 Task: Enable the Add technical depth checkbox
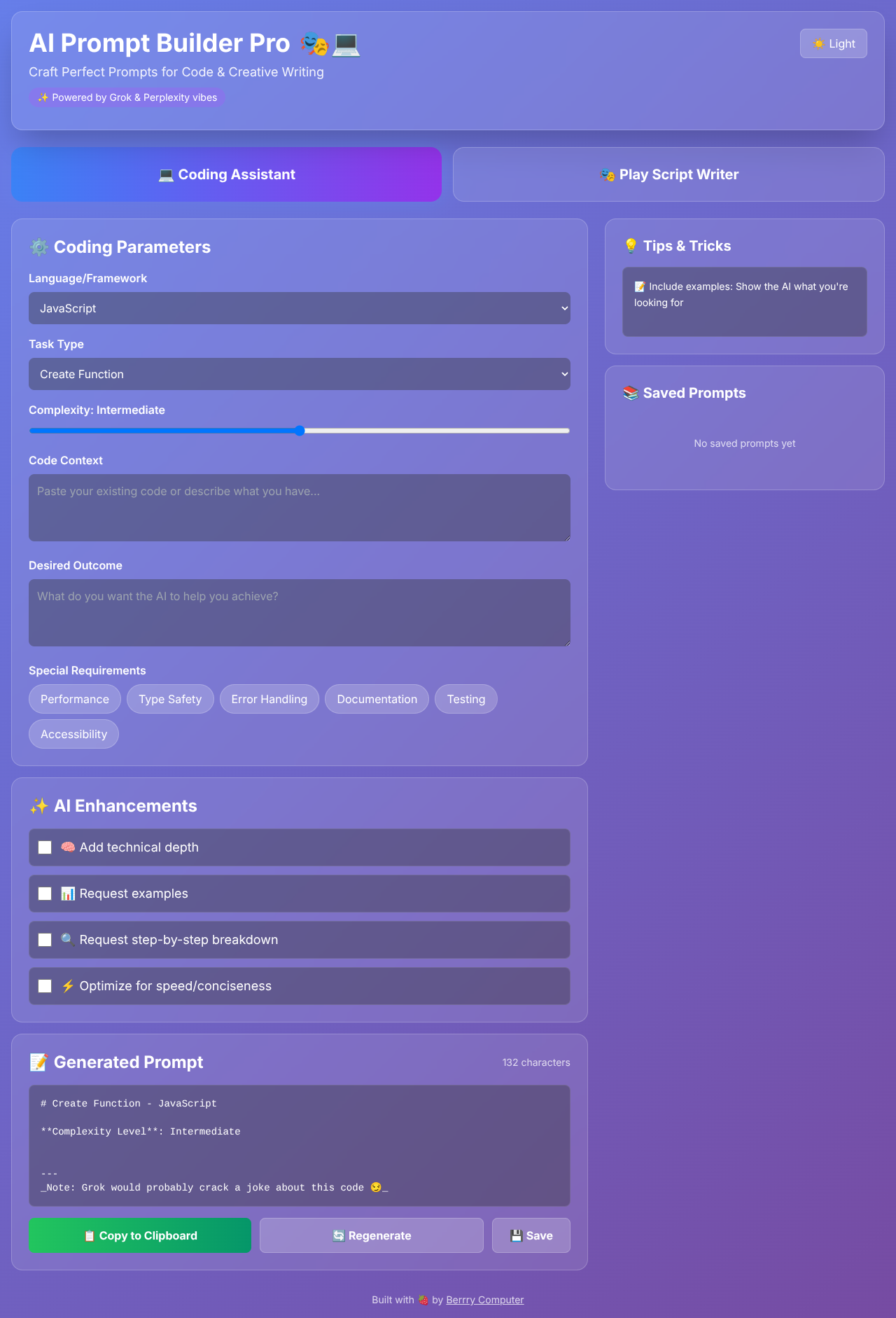coord(45,847)
